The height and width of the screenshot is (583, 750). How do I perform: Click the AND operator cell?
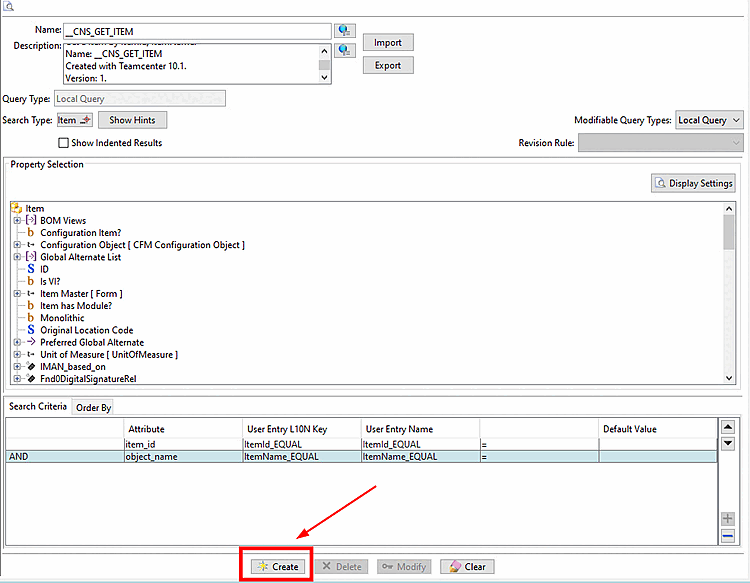coord(65,457)
